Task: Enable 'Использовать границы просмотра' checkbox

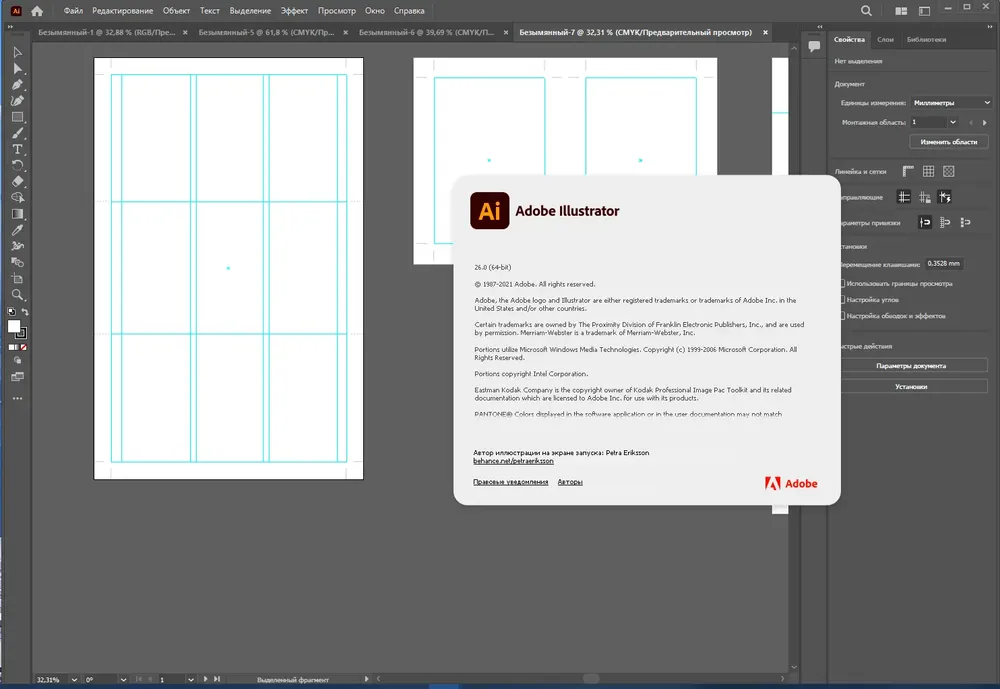Action: [842, 283]
